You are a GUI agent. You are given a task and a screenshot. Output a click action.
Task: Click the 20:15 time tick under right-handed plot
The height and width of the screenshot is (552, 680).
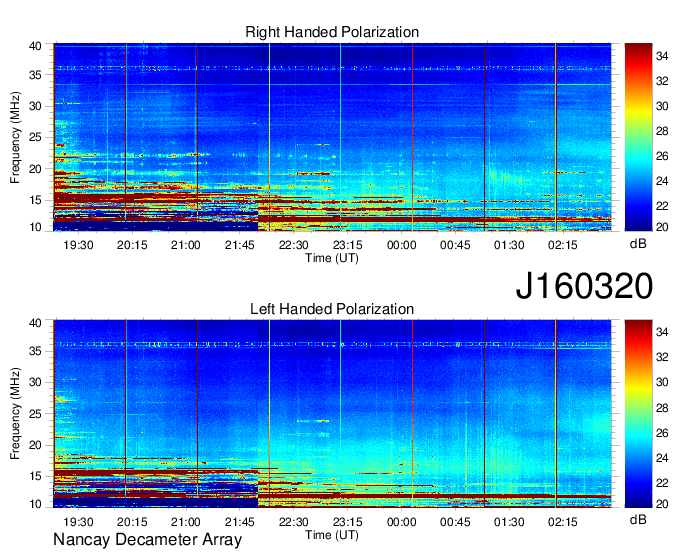point(132,245)
